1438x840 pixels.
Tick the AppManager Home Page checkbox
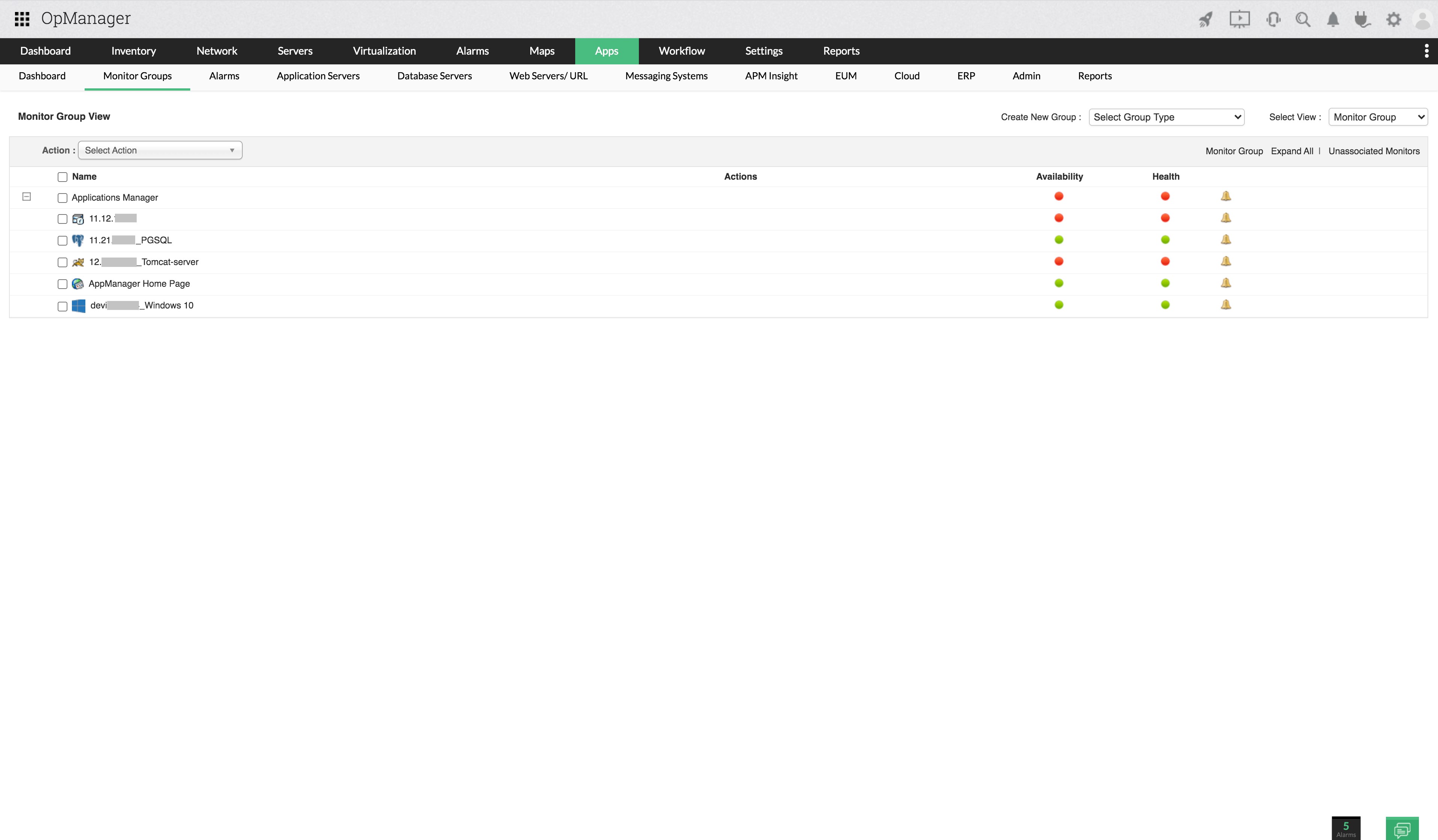click(x=63, y=284)
